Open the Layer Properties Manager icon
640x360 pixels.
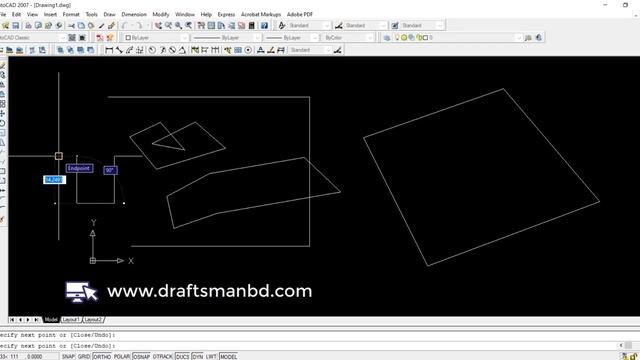[x=387, y=38]
